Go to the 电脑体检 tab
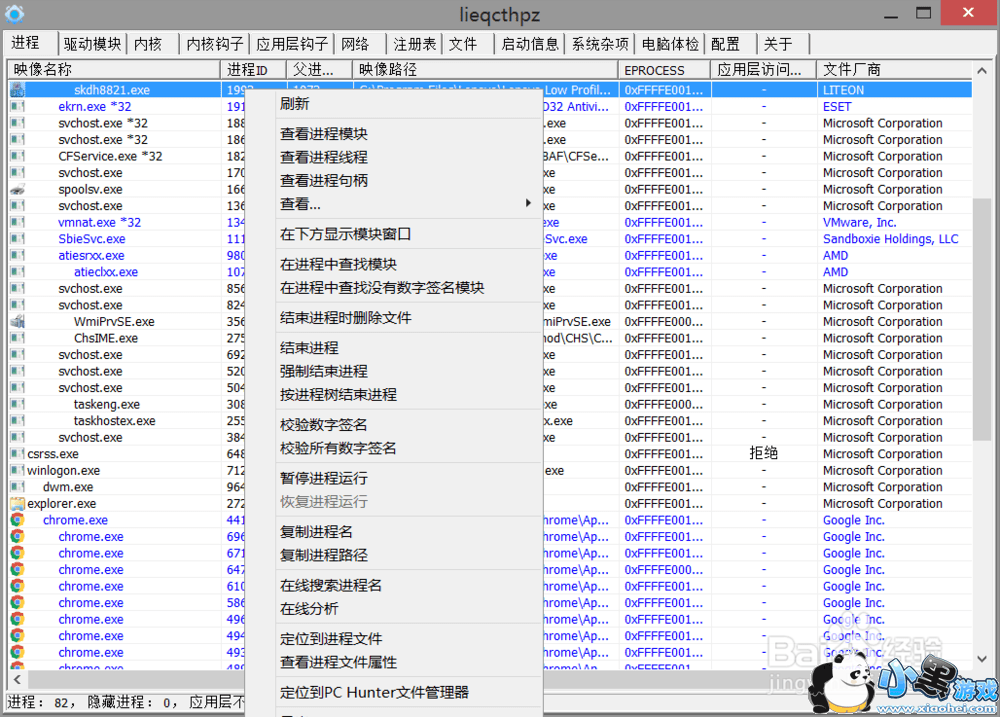Screen dimensions: 1000x717 [670, 44]
